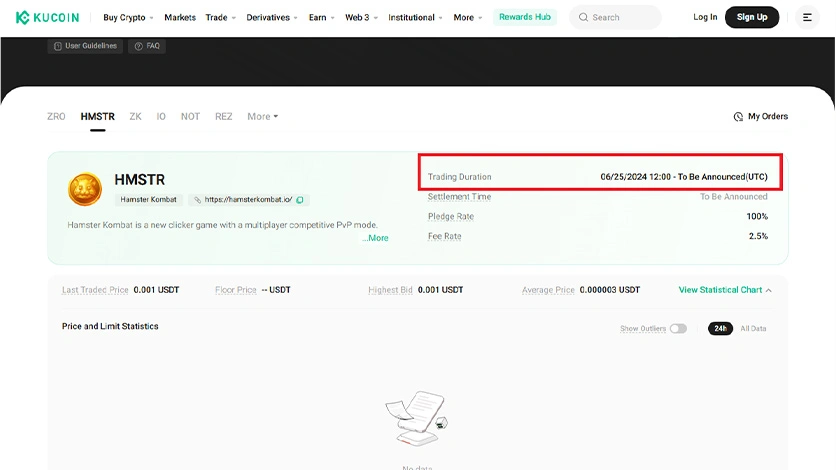Viewport: 836px width, 470px height.
Task: Select the NOT token tab
Action: [190, 117]
